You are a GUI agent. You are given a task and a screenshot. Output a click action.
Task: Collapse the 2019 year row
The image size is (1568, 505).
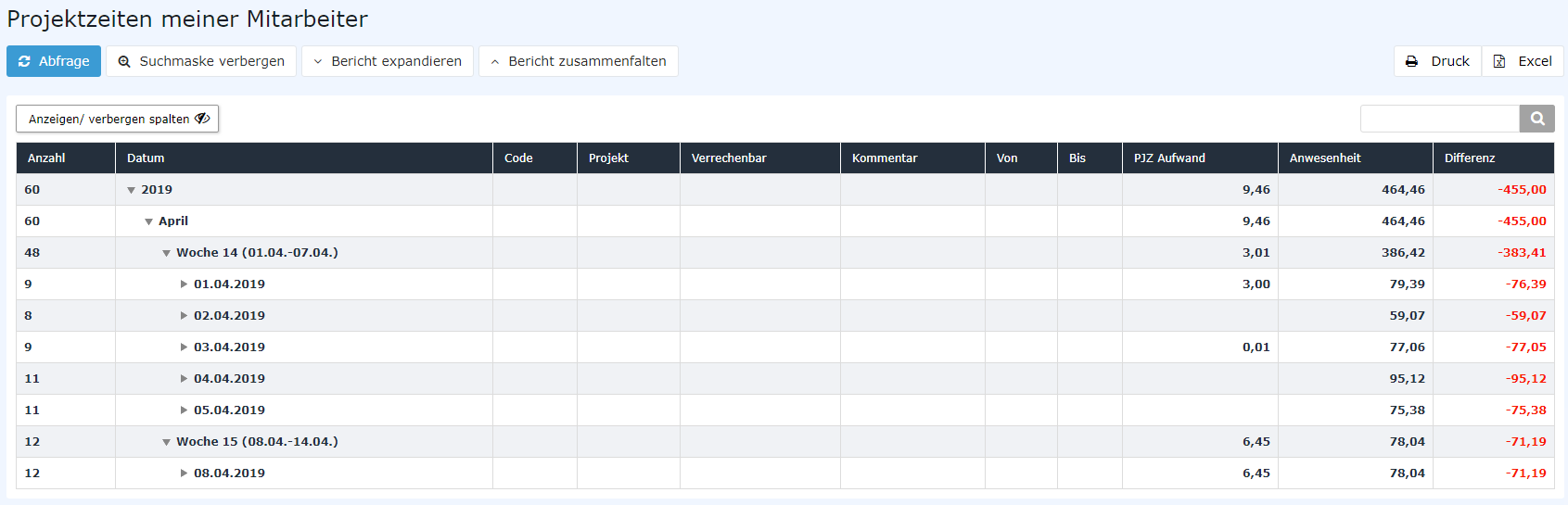pos(132,190)
